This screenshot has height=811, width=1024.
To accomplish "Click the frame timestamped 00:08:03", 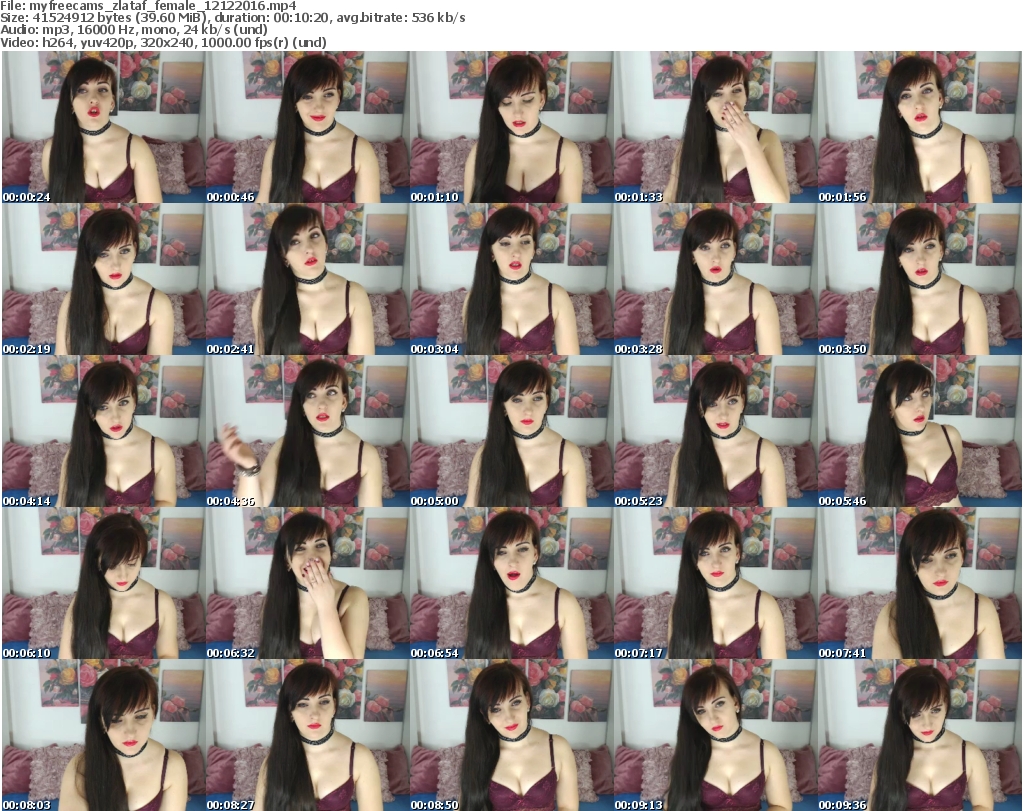I will (x=103, y=735).
